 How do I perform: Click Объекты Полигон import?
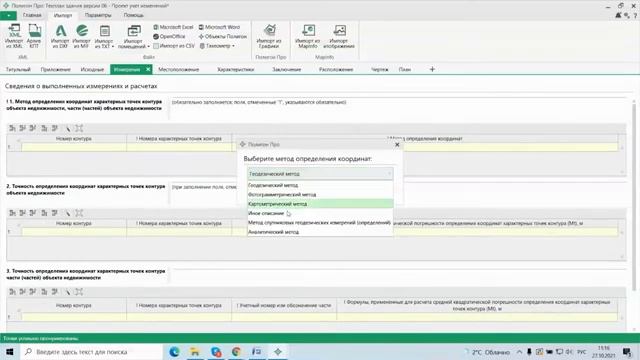point(223,36)
